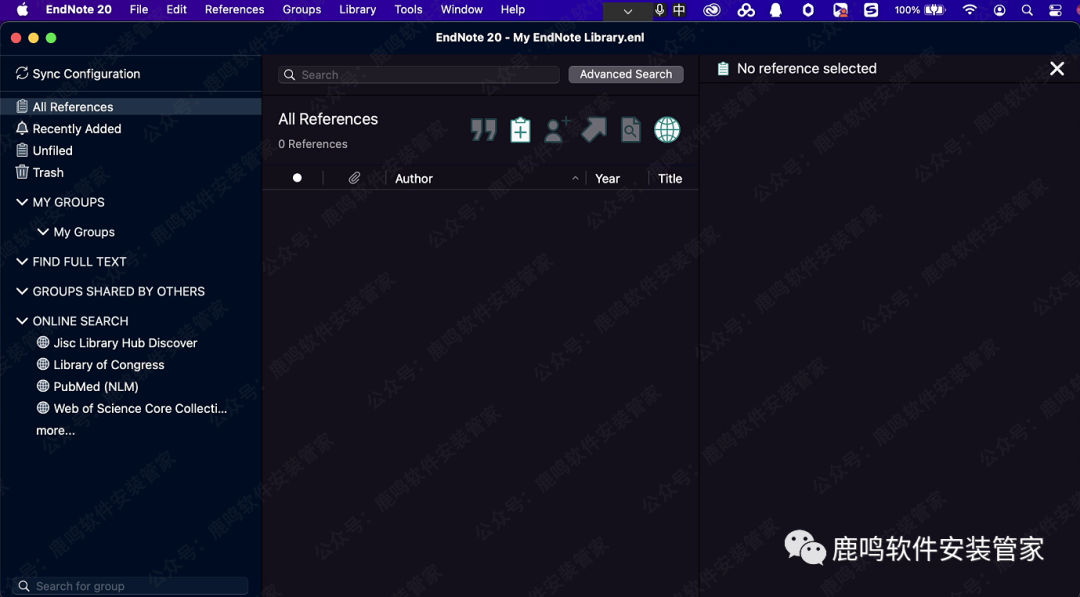Open the online search globe icon
Screen dimensions: 1080x597
point(667,130)
